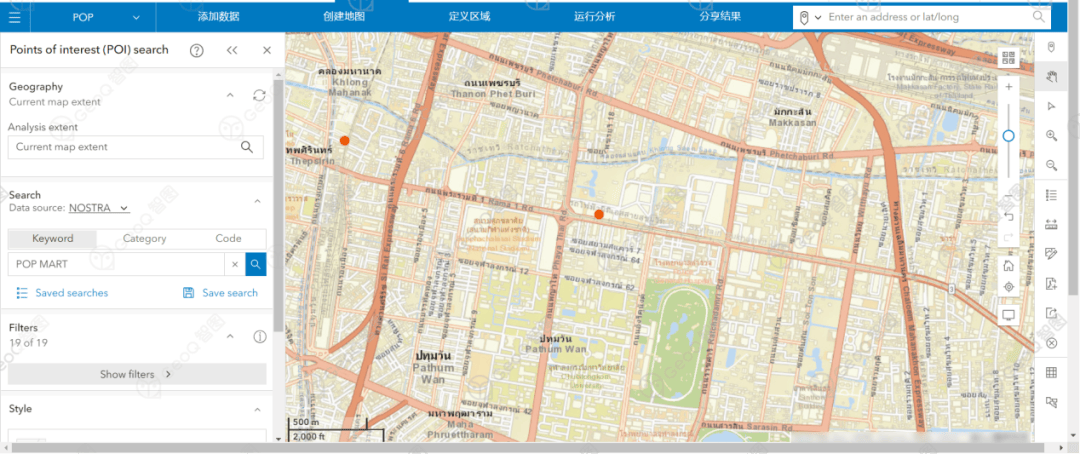This screenshot has width=1080, height=454.
Task: Open the POP project dropdown
Action: pyautogui.click(x=105, y=17)
